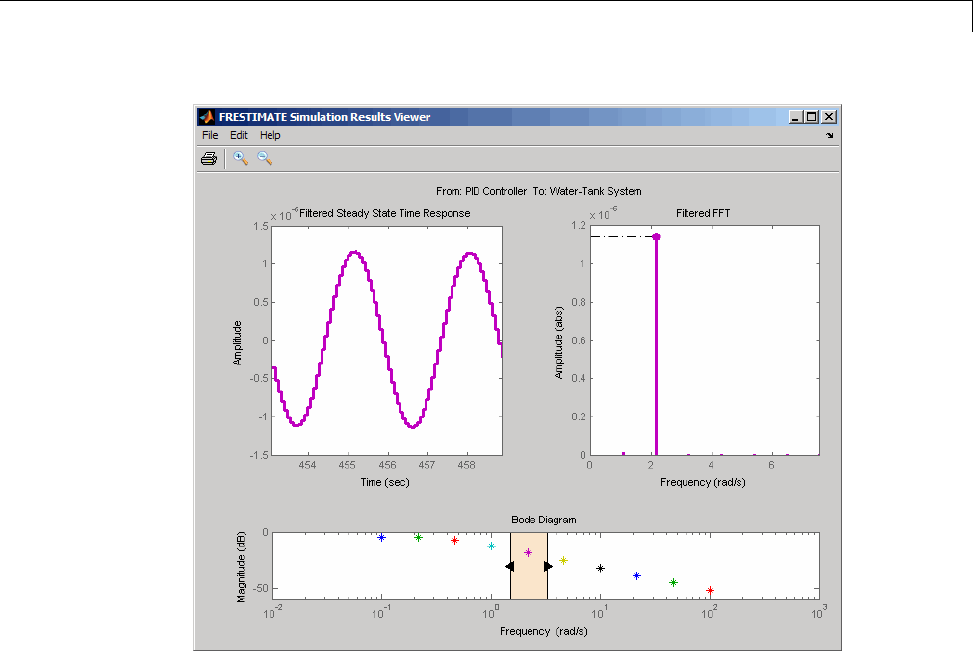
Task: Click the 'Amplitude (abs)' axis label
Action: click(559, 343)
